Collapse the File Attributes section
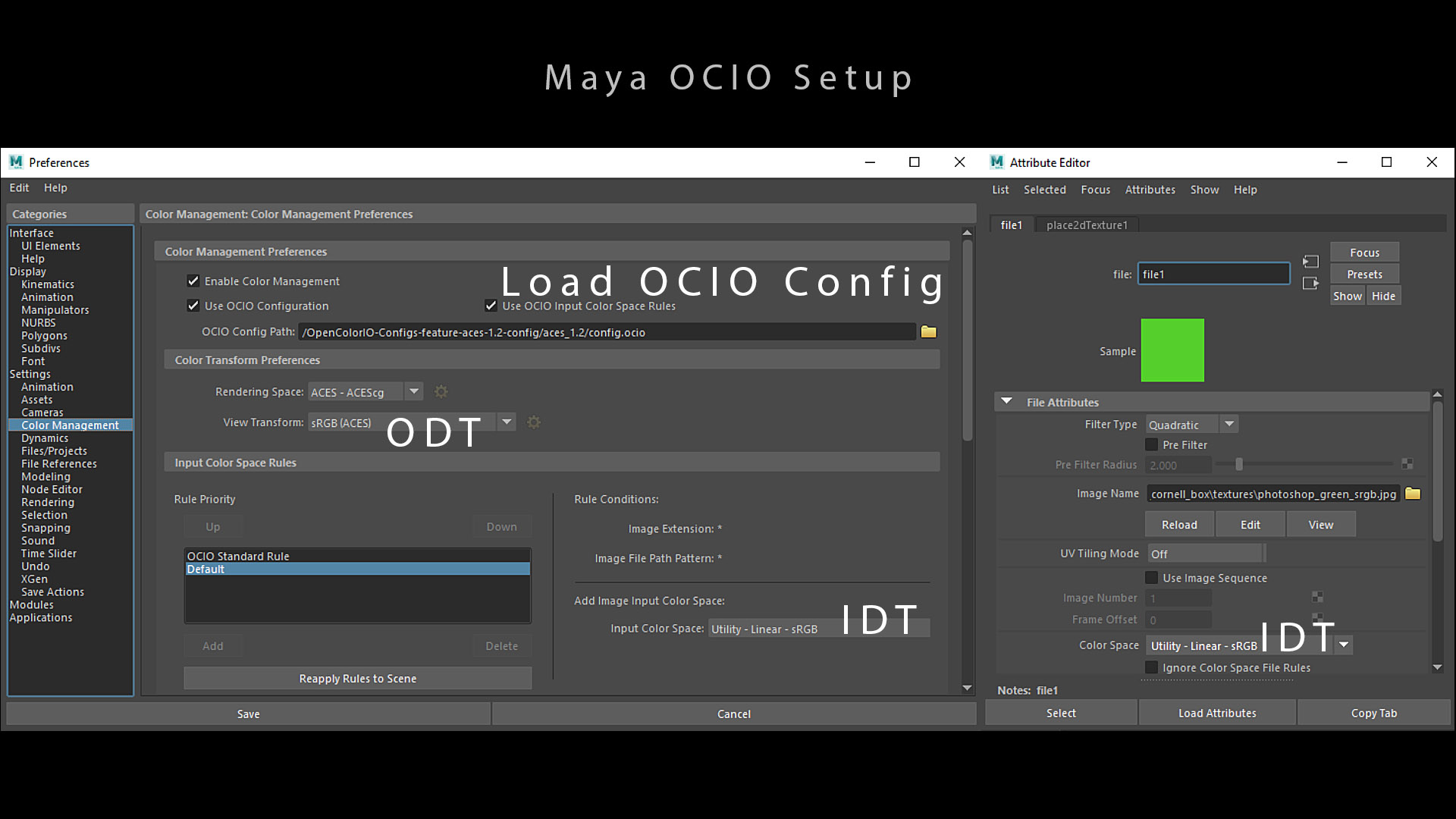 pyautogui.click(x=1006, y=402)
